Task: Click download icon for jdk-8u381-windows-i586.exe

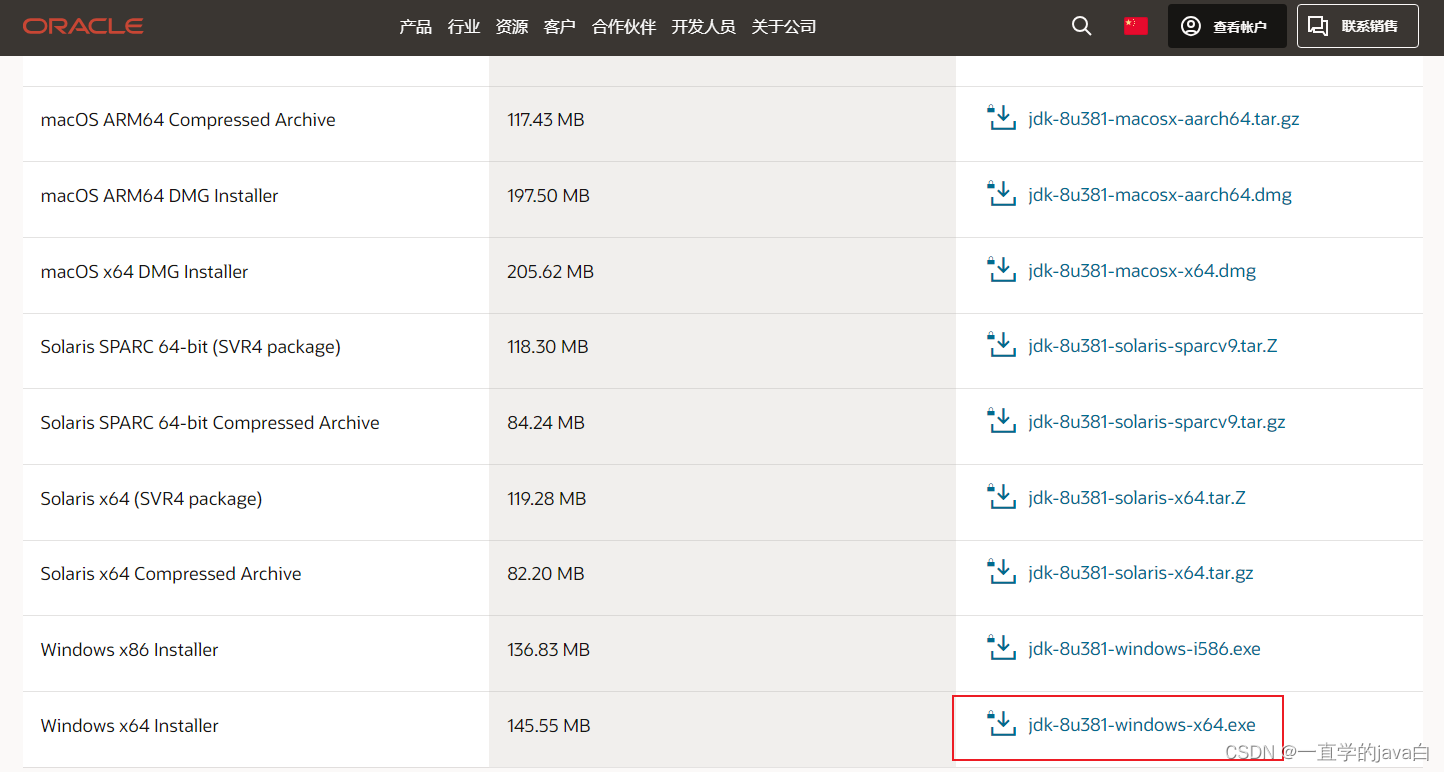Action: point(1001,648)
